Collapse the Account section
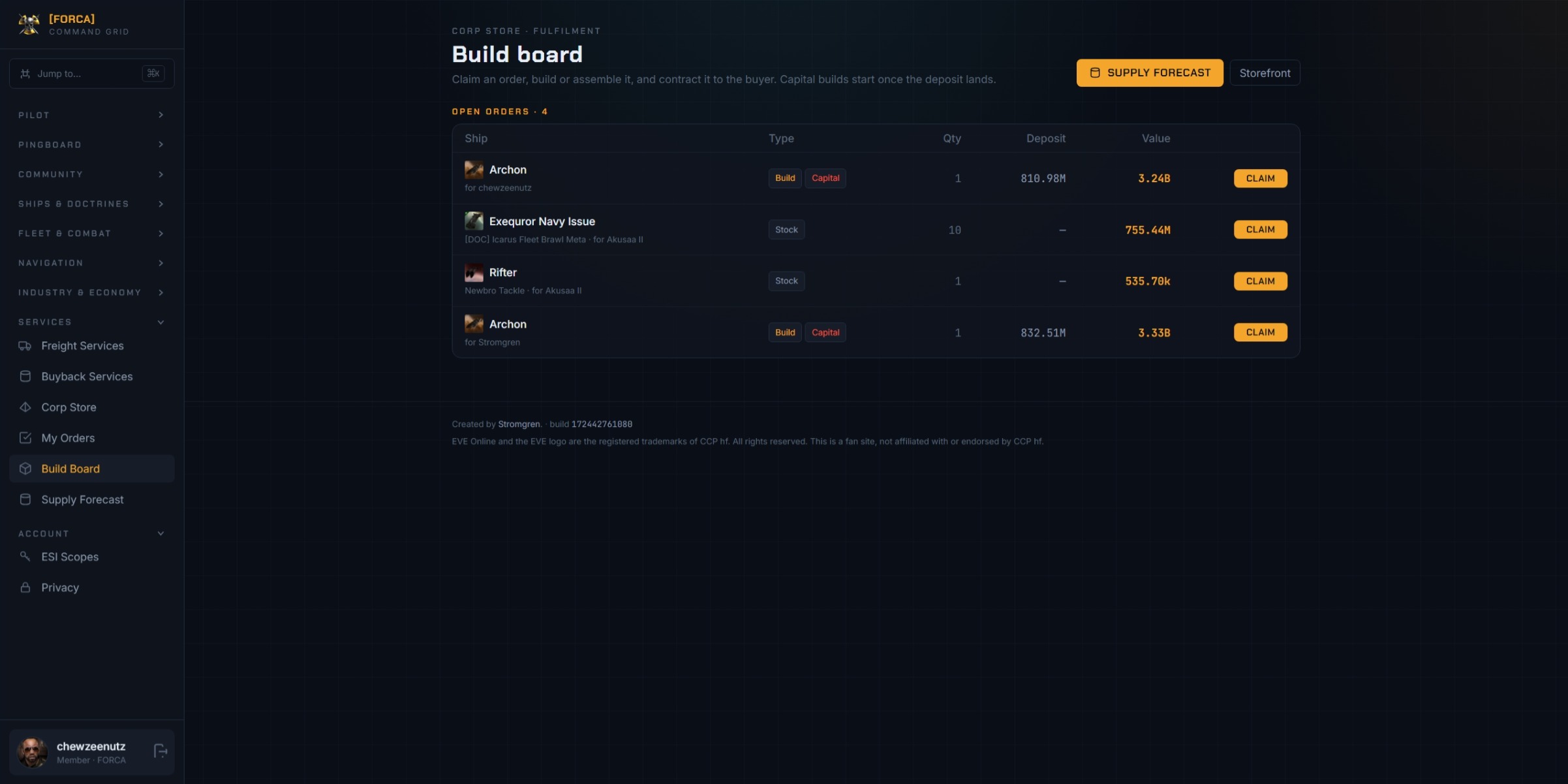The width and height of the screenshot is (1568, 784). point(91,533)
